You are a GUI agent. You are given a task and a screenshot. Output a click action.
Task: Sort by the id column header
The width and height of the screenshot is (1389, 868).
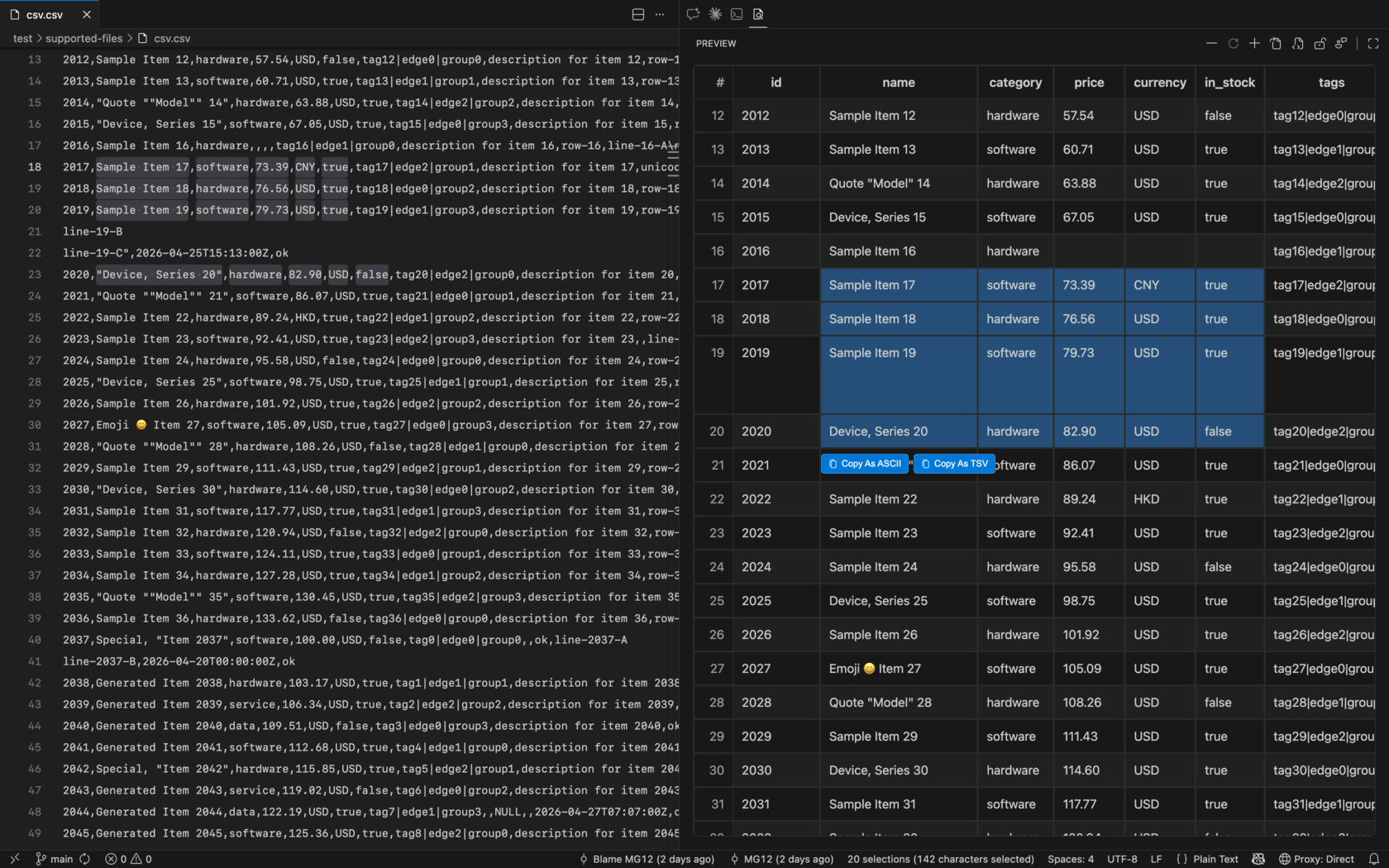[776, 82]
